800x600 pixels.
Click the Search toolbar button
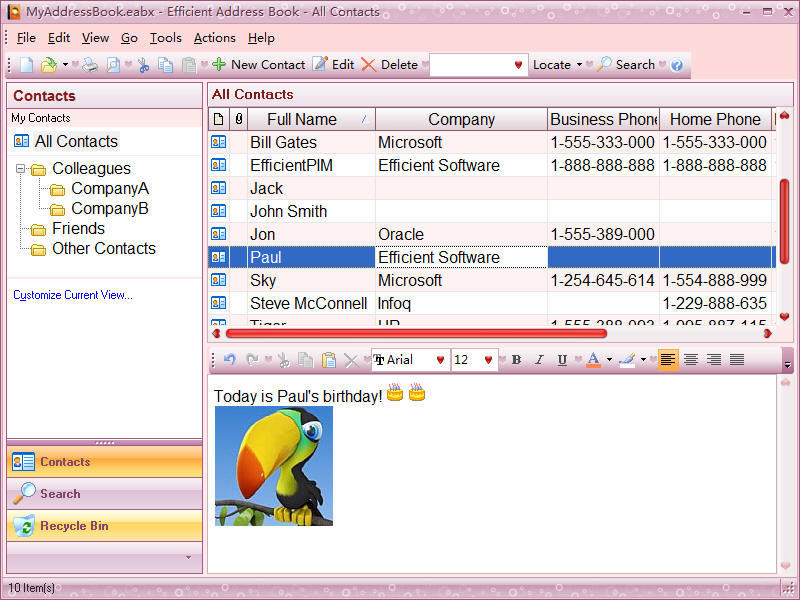[x=626, y=65]
